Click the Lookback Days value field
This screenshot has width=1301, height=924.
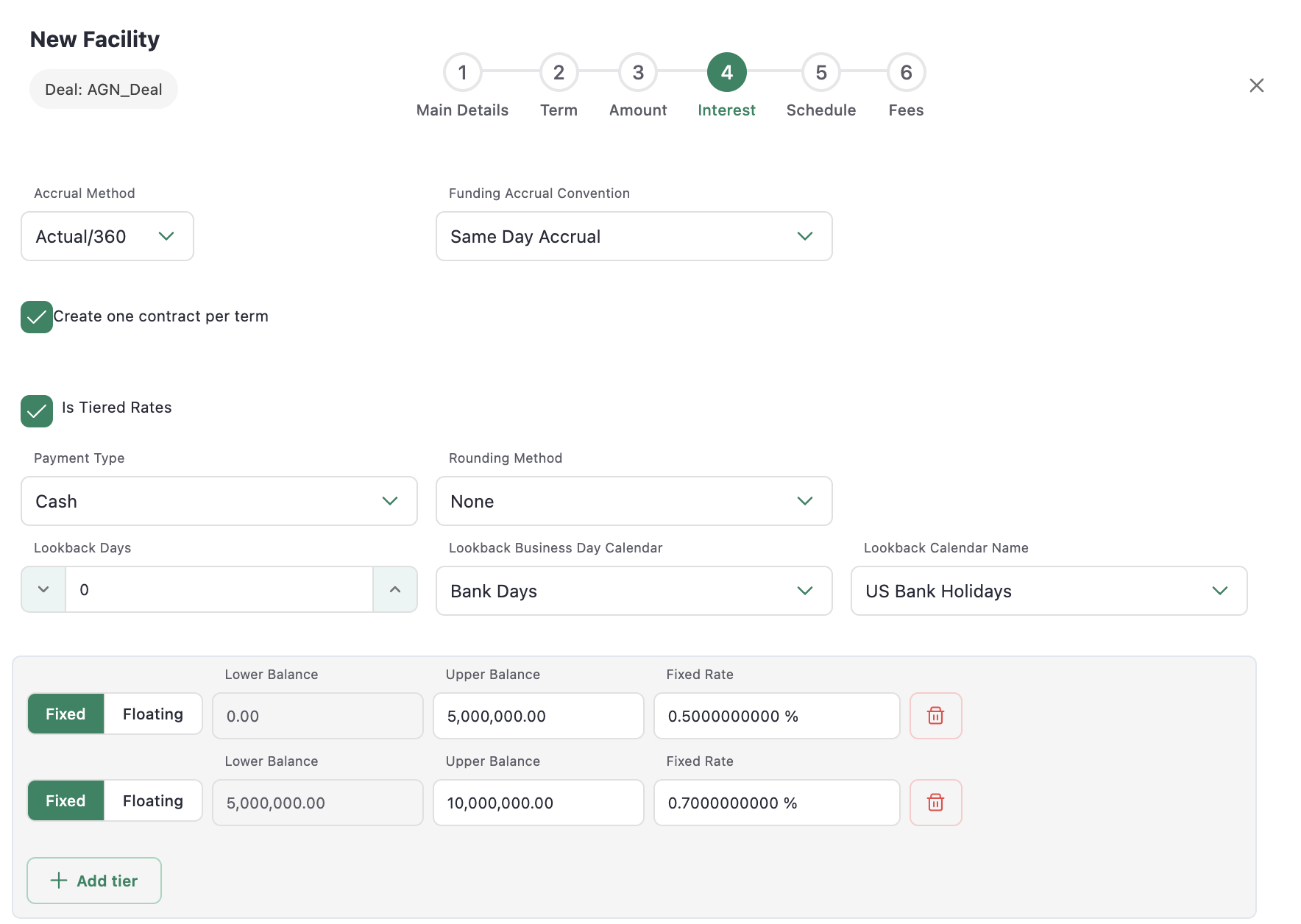tap(219, 589)
